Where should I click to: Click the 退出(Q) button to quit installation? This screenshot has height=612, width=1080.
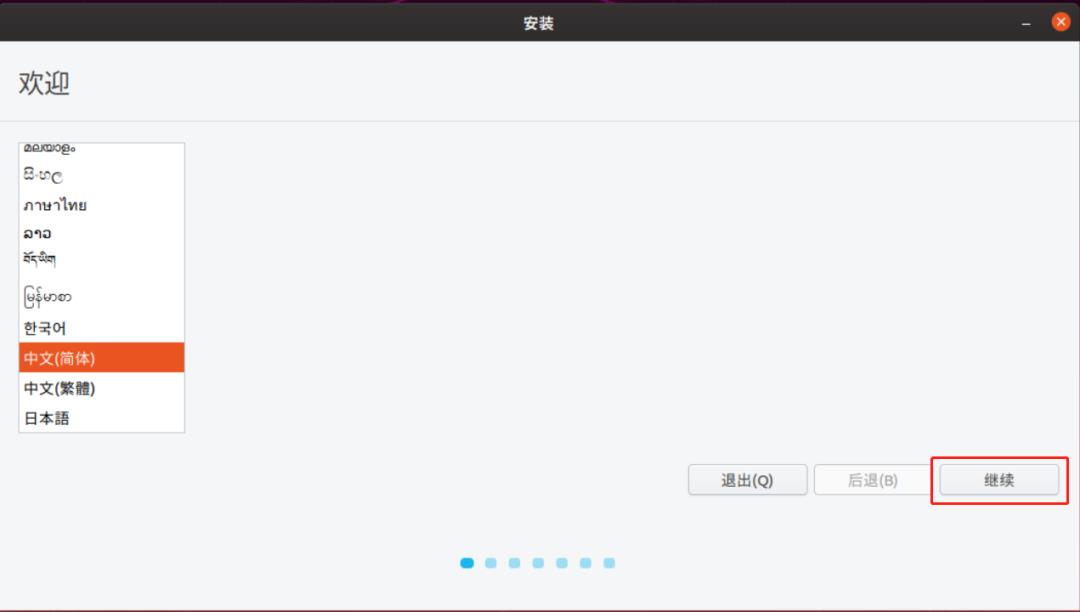coord(747,480)
